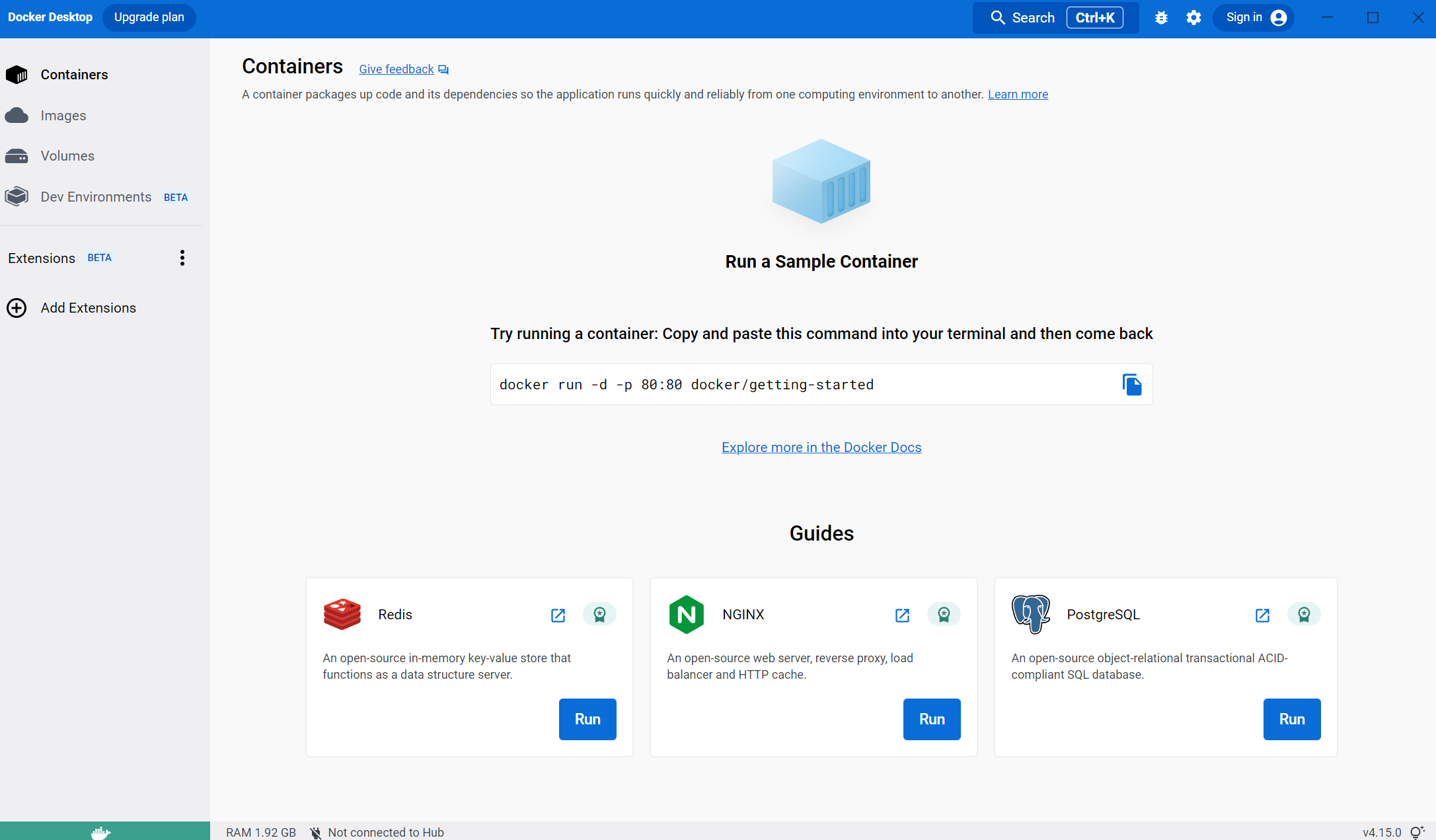Click the Not connected to Hub plug icon

pyautogui.click(x=316, y=833)
